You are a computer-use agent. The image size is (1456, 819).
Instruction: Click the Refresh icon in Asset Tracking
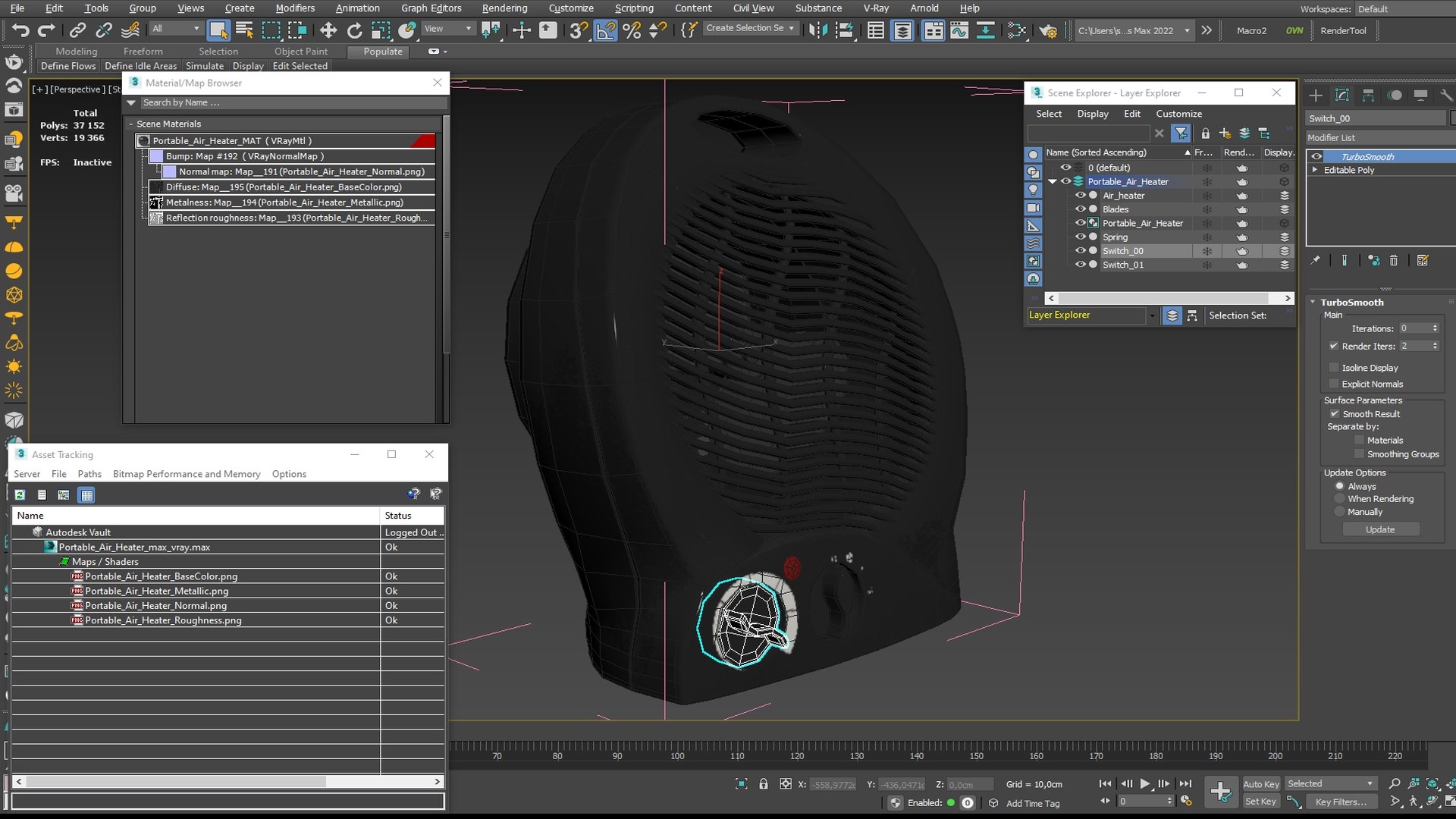pyautogui.click(x=20, y=495)
